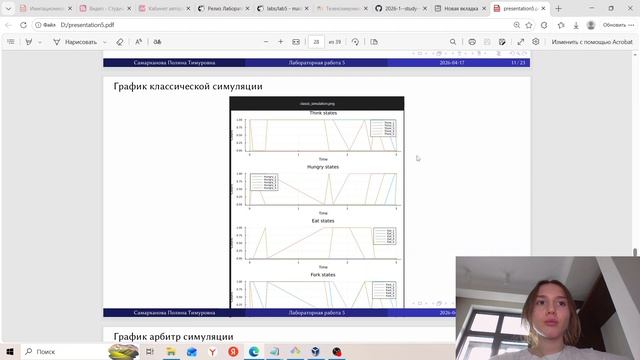640x360 pixels.
Task: Open the browser profile avatar
Action: (591, 25)
